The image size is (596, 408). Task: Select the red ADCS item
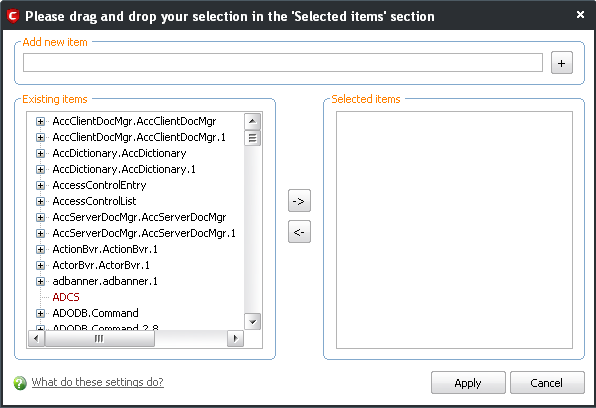pyautogui.click(x=66, y=297)
